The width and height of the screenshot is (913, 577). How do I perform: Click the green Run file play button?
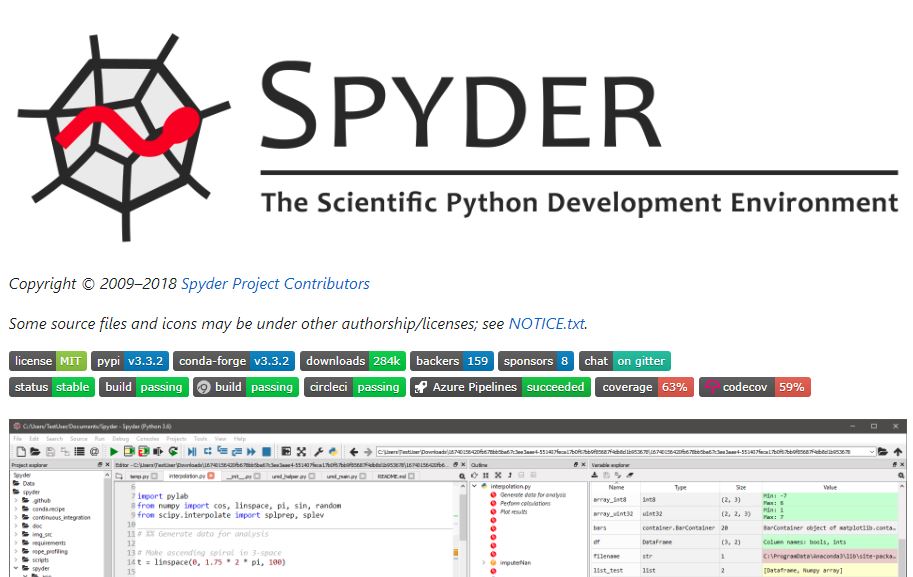114,451
